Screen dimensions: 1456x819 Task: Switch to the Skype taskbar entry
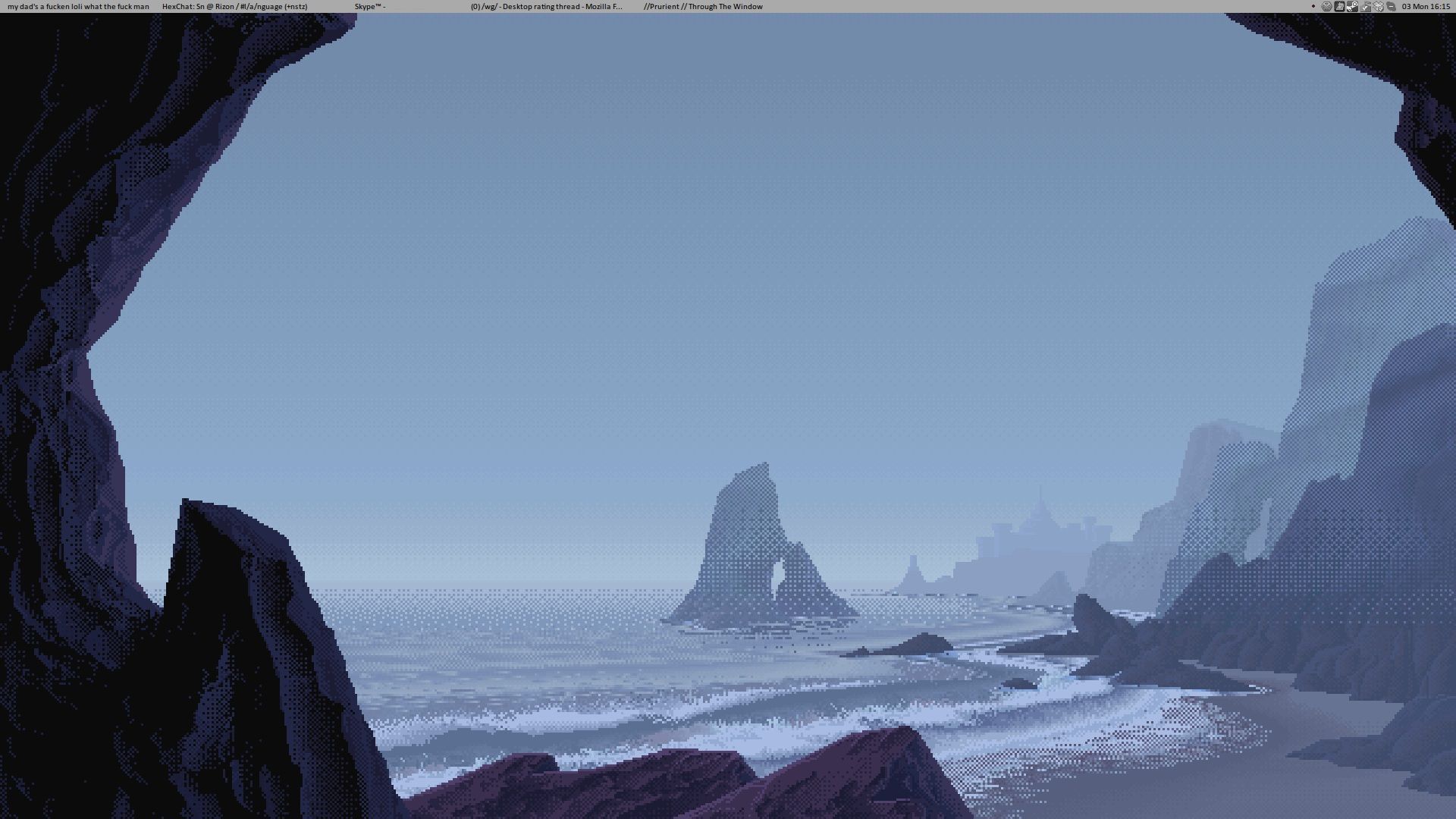coord(370,6)
